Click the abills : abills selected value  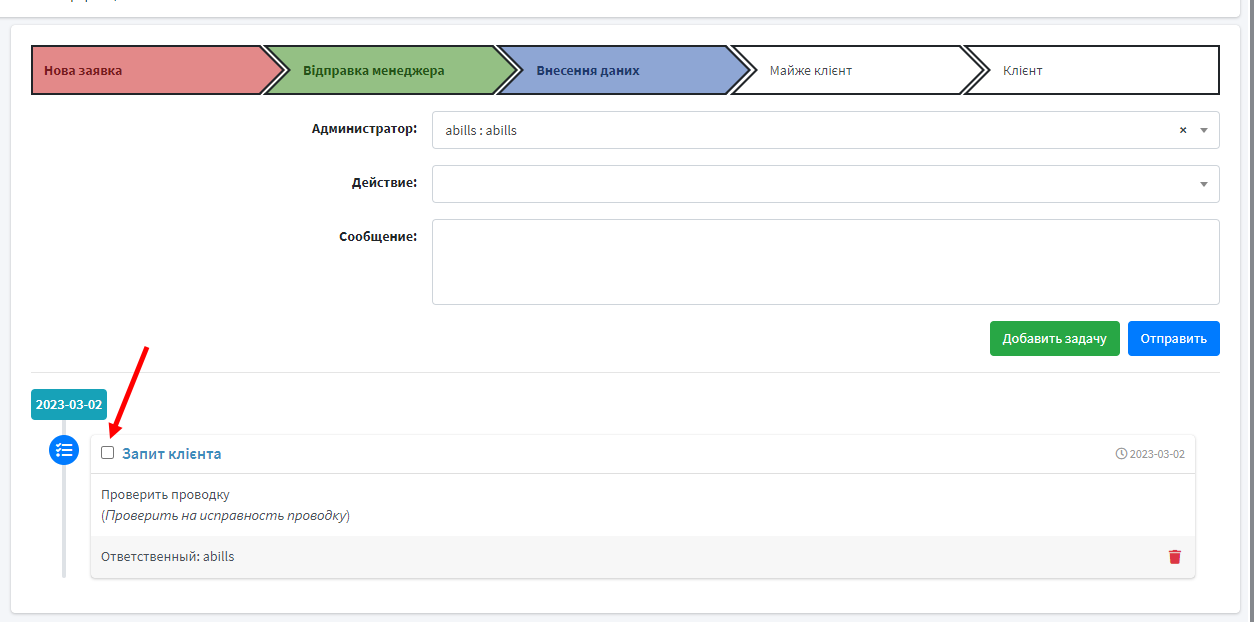point(481,130)
